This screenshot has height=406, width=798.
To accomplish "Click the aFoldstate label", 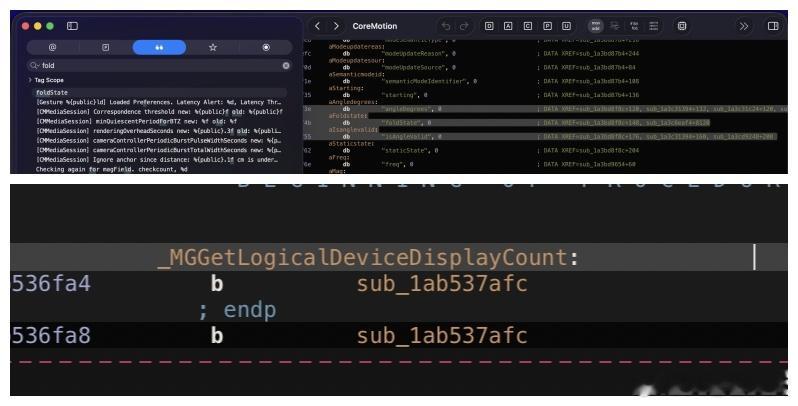I will [x=348, y=116].
